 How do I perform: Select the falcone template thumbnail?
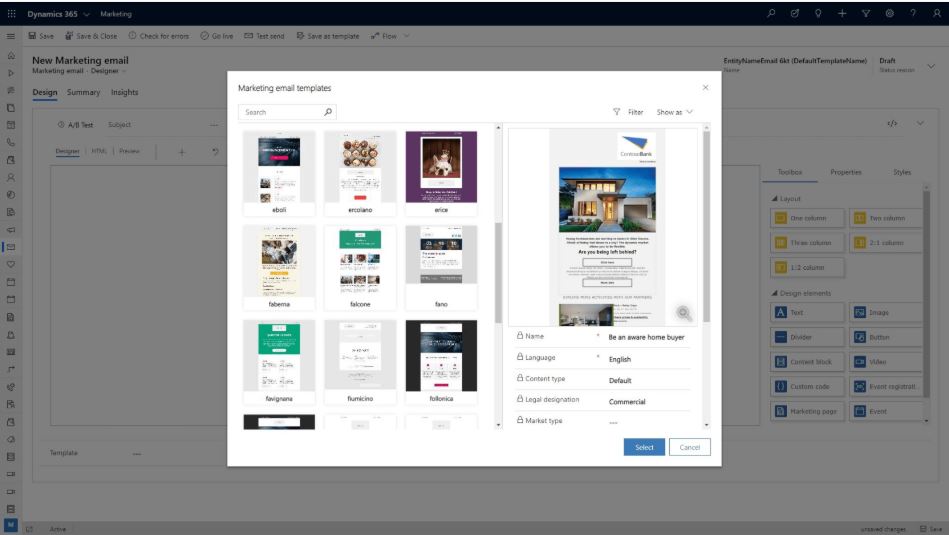(360, 267)
